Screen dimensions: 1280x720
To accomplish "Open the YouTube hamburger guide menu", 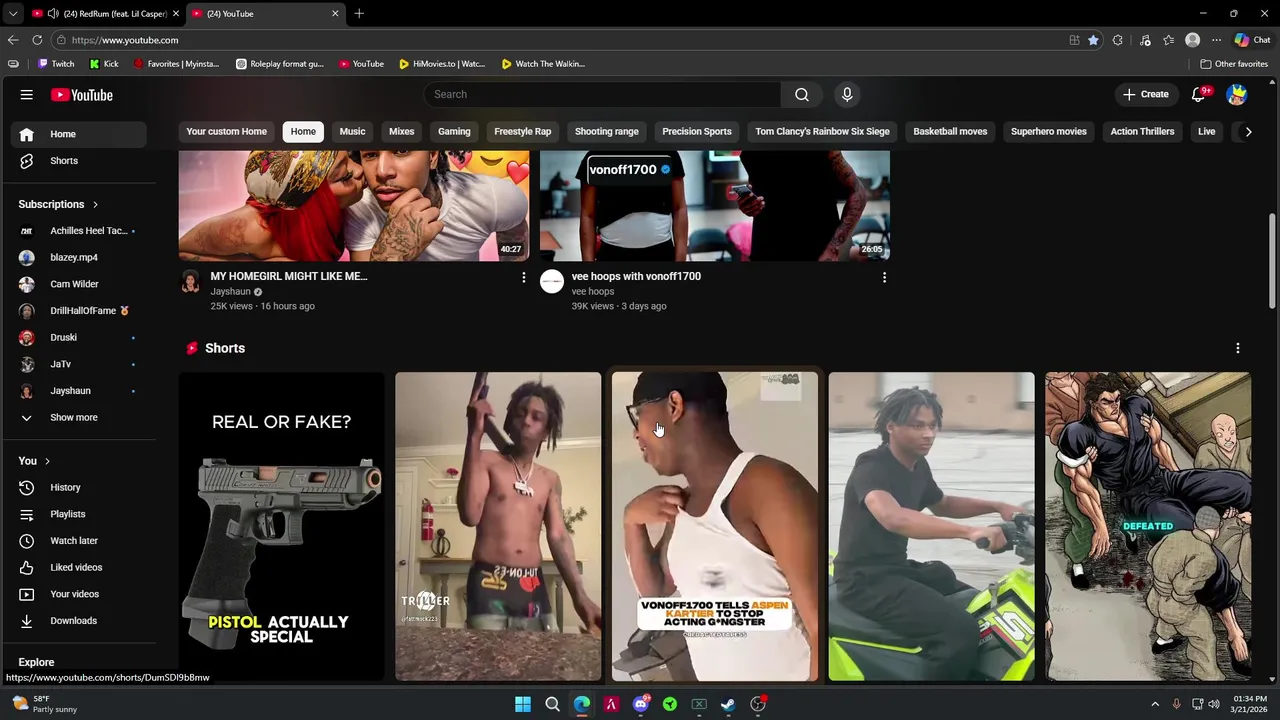I will point(27,95).
